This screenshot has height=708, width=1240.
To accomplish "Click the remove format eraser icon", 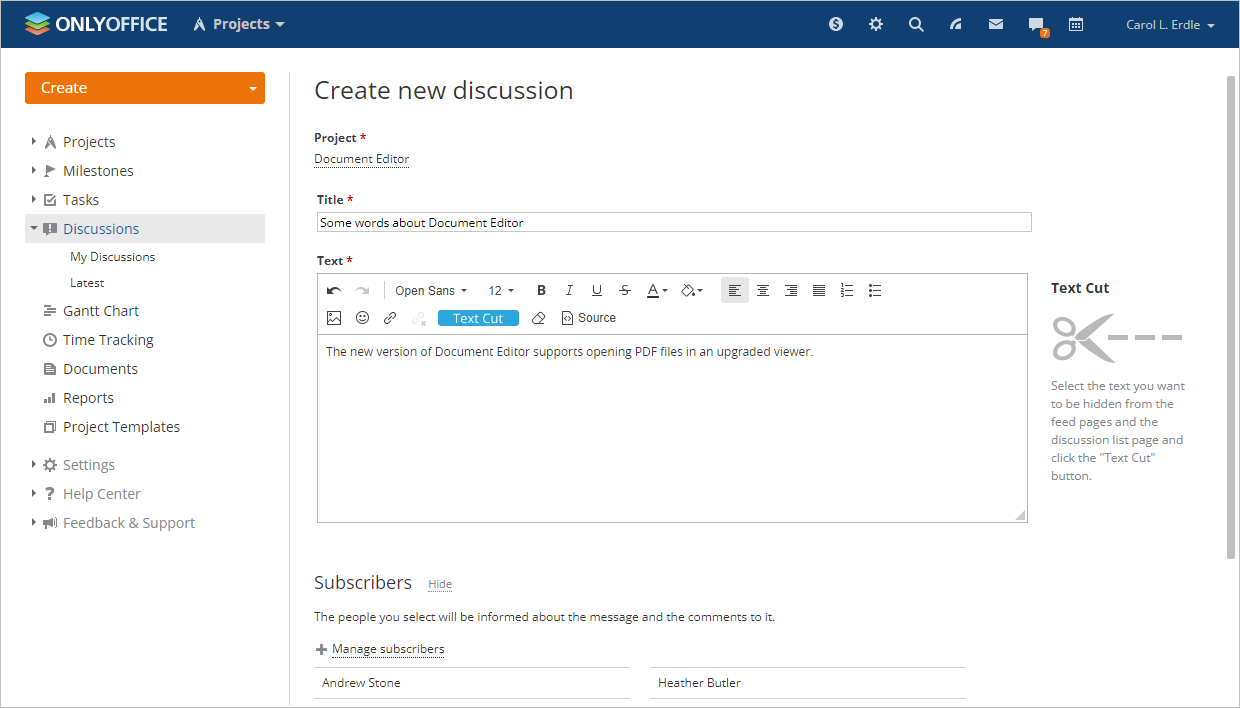I will [x=539, y=318].
